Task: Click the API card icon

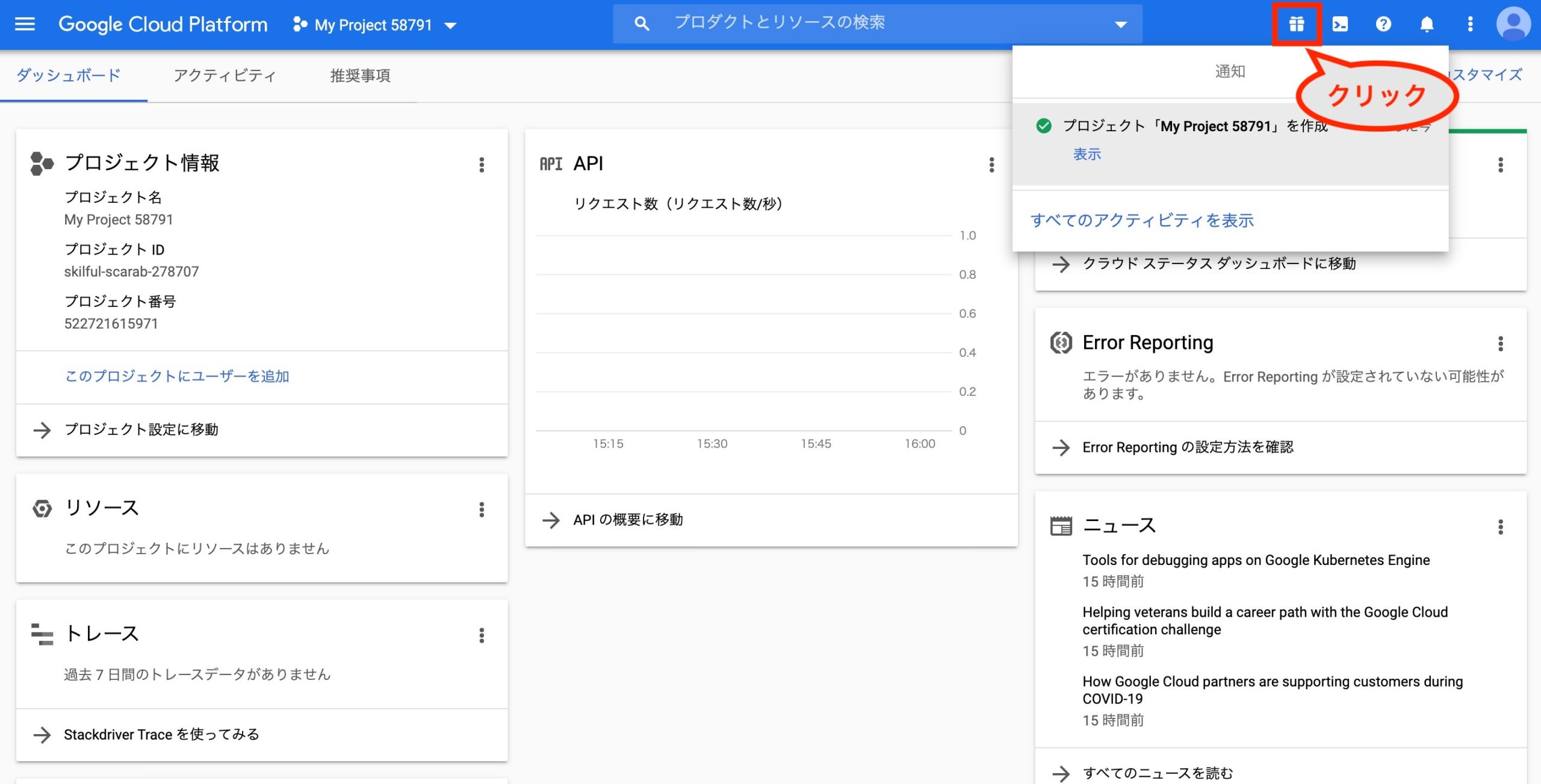Action: point(551,164)
